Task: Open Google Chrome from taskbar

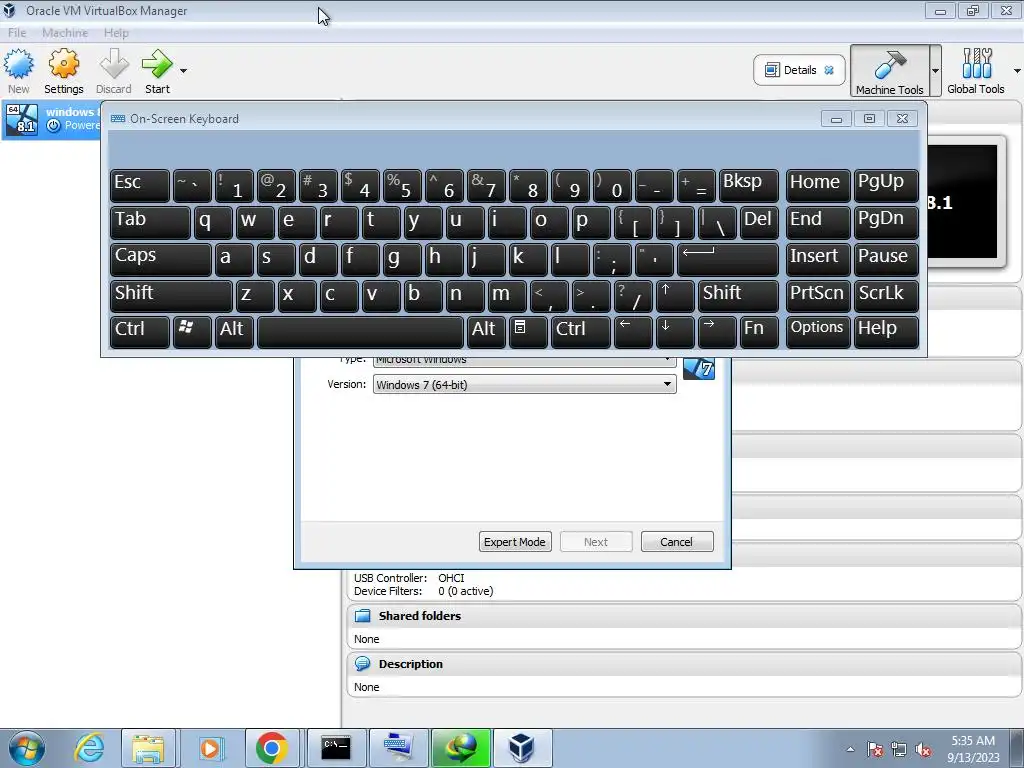Action: (x=272, y=748)
